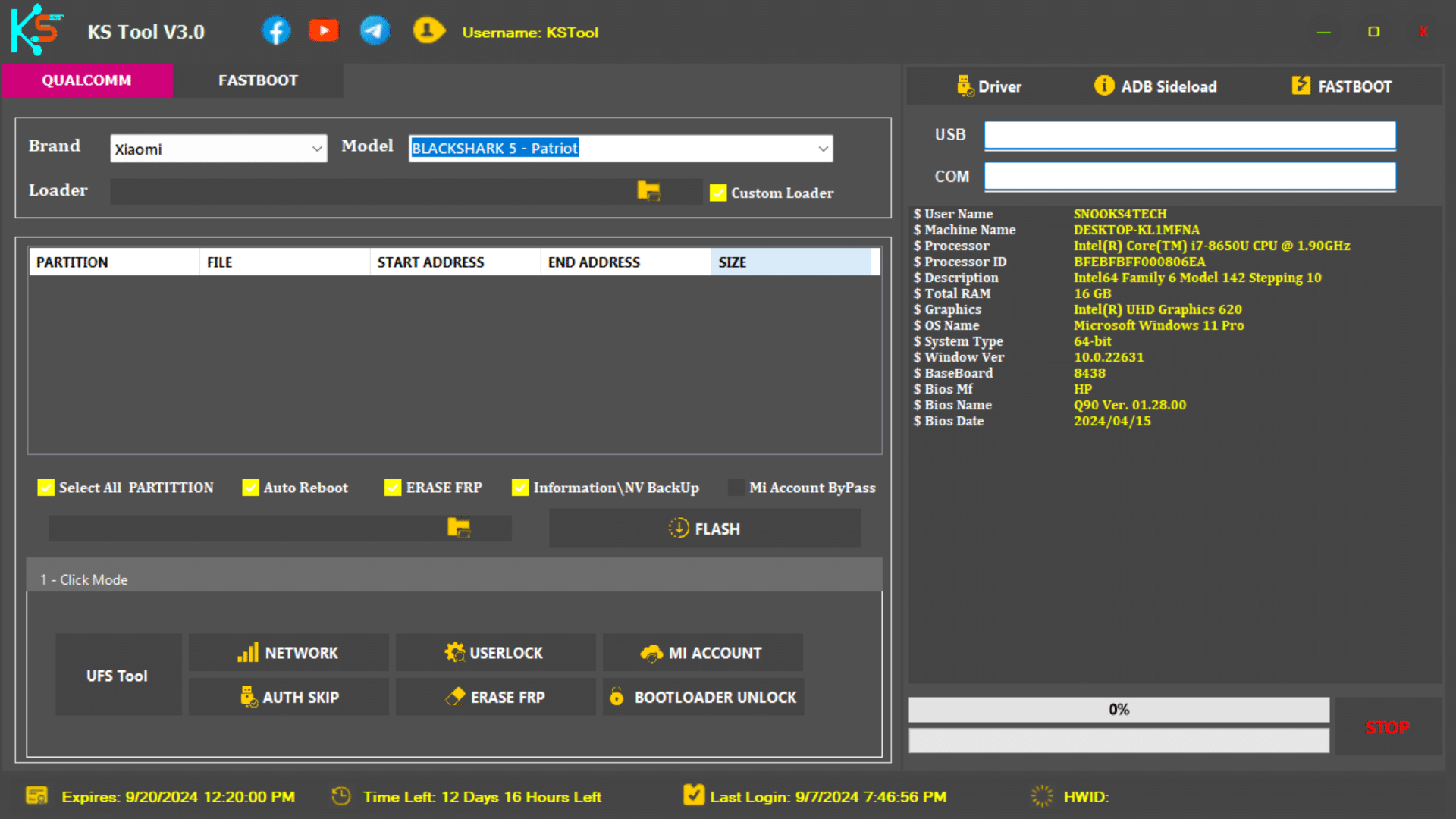Click 'Username: KSTool' text
Viewport: 1456px width, 819px height.
(530, 33)
